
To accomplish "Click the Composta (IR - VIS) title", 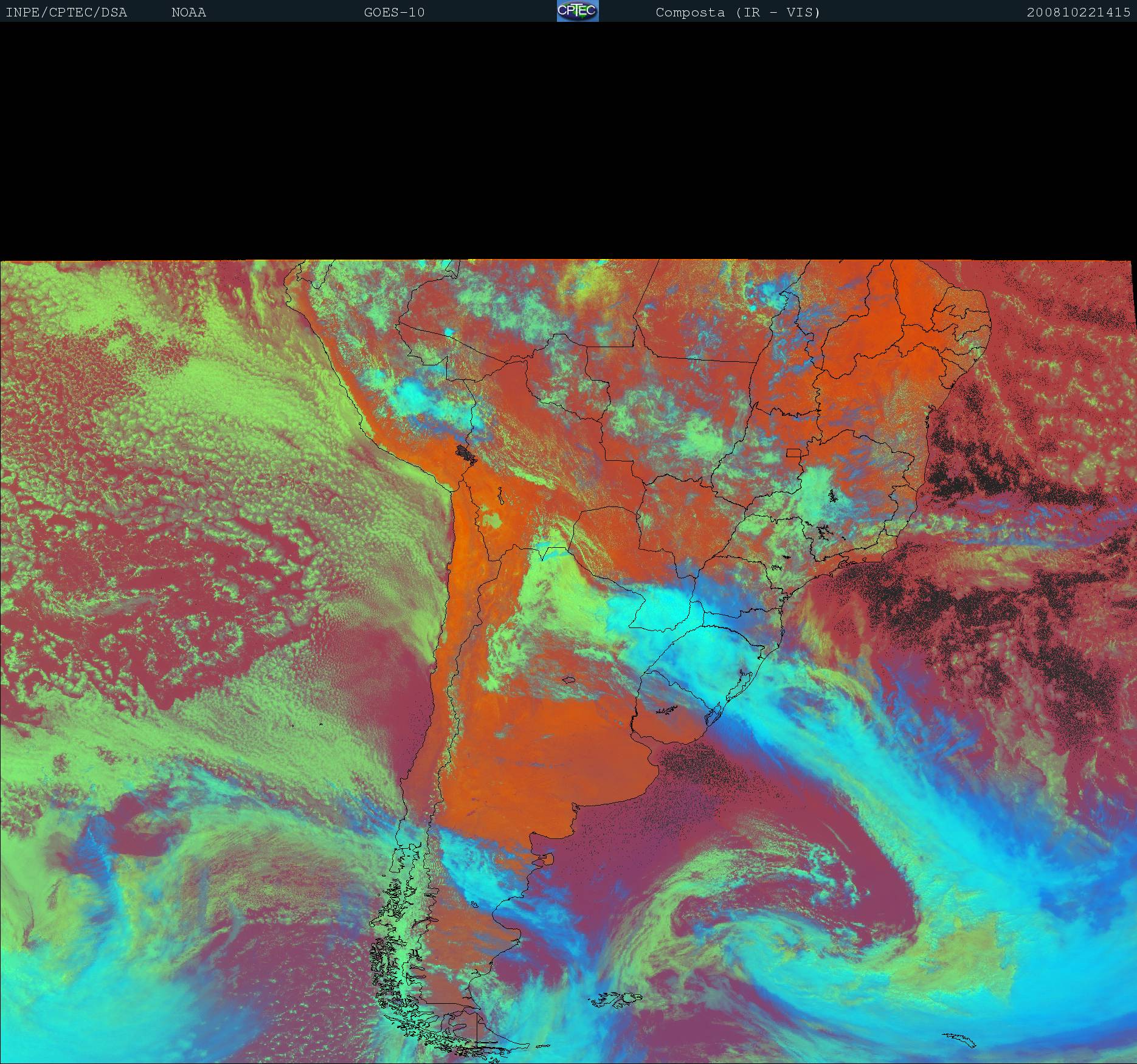I will point(738,12).
